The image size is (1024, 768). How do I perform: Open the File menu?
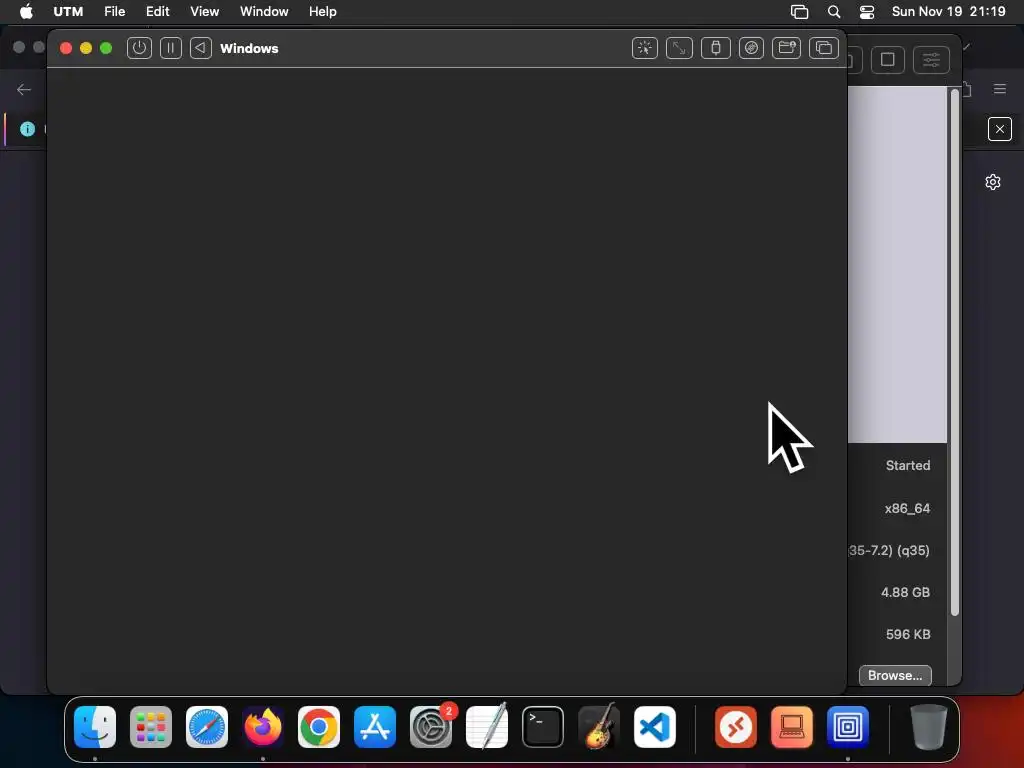point(114,11)
